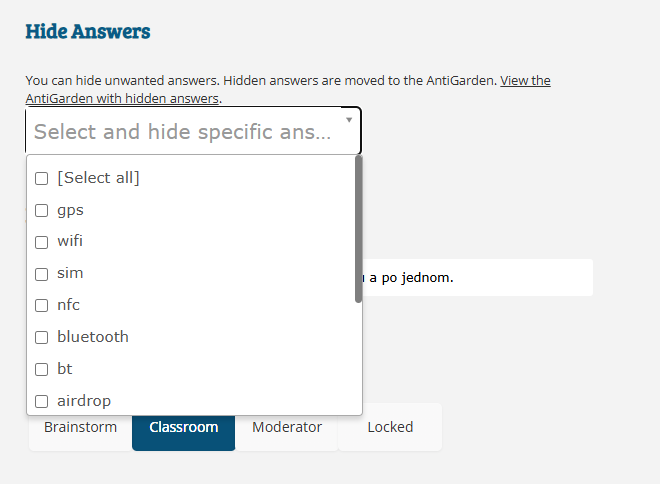The image size is (660, 484).
Task: Tick the bluetooth checkbox
Action: pos(42,337)
